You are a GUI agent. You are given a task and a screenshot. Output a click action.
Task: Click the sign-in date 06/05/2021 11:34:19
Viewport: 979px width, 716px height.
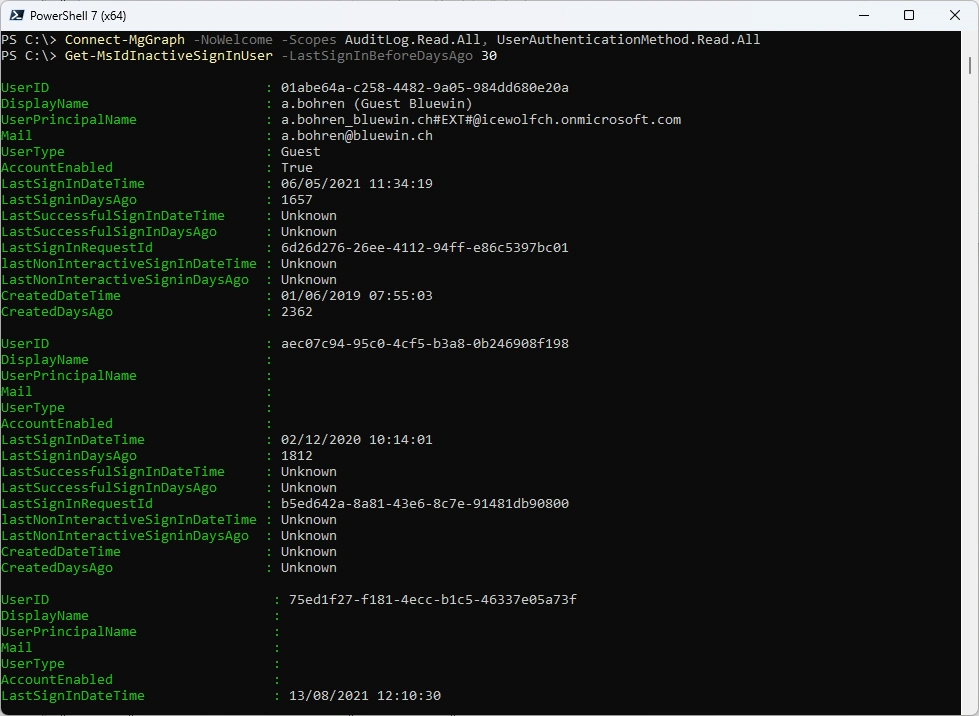[356, 184]
